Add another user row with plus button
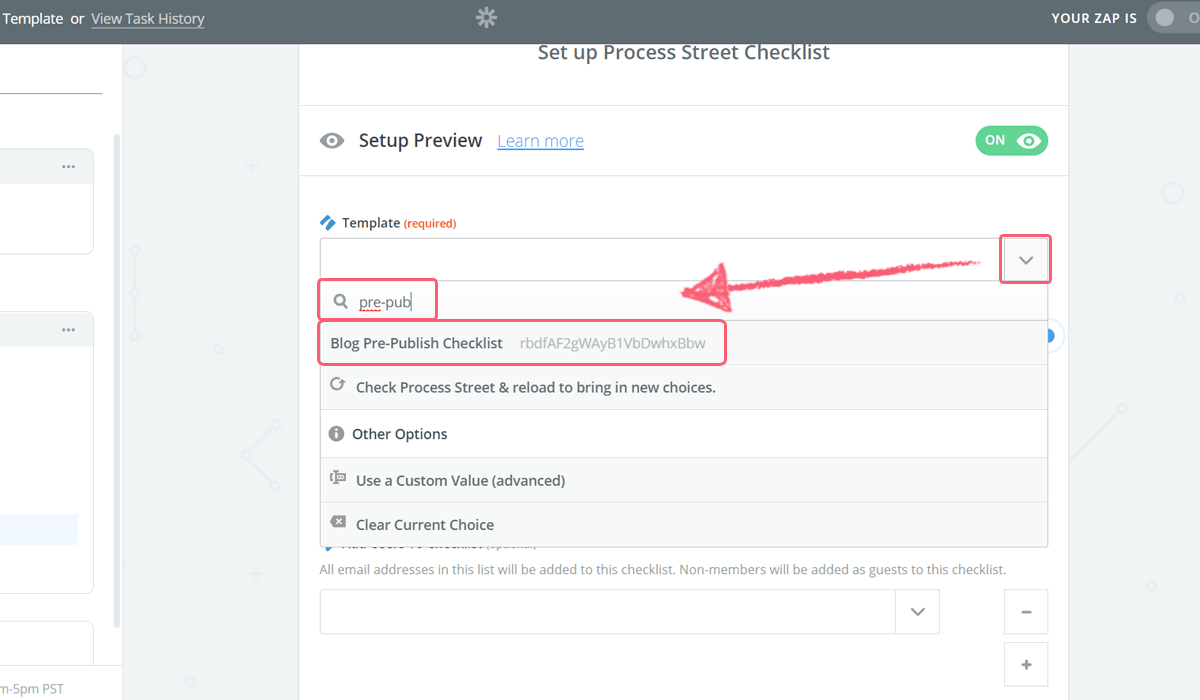1200x700 pixels. coord(1026,664)
